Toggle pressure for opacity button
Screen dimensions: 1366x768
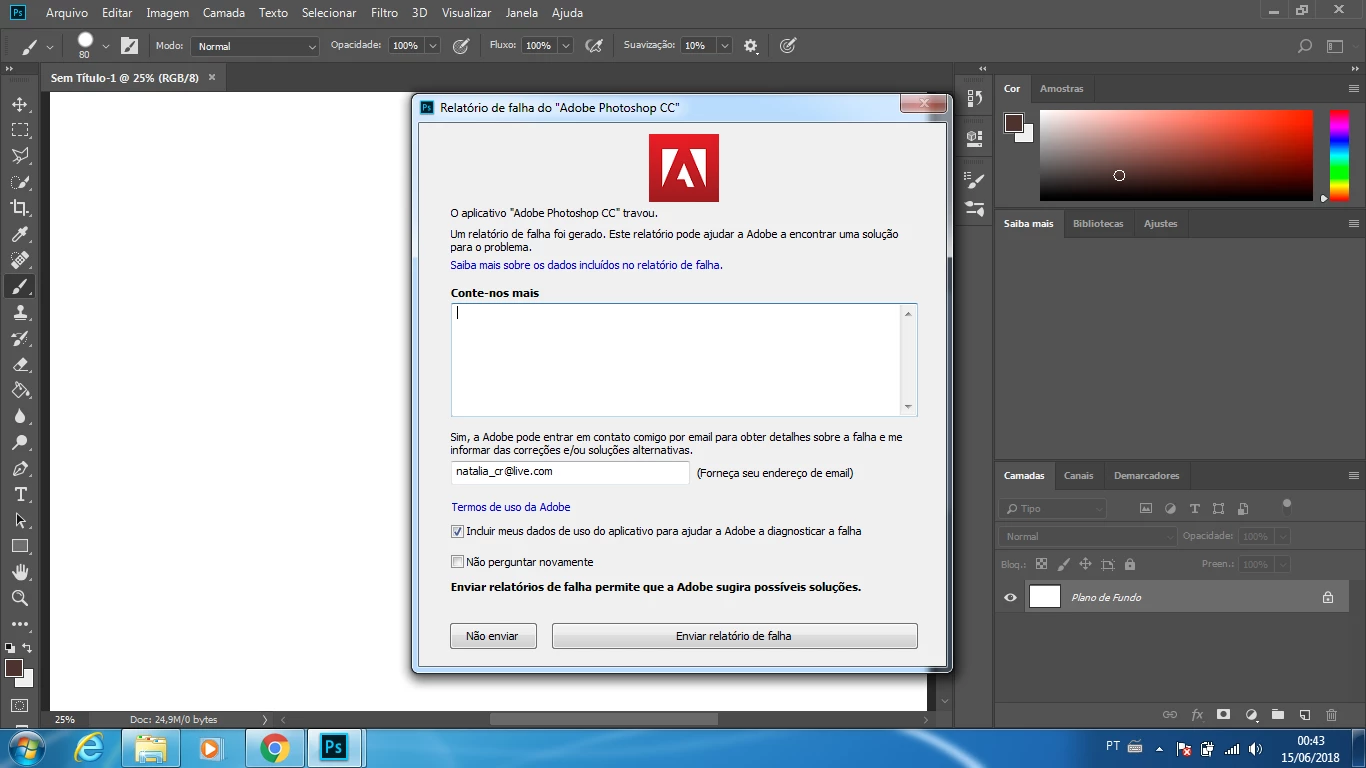click(461, 46)
